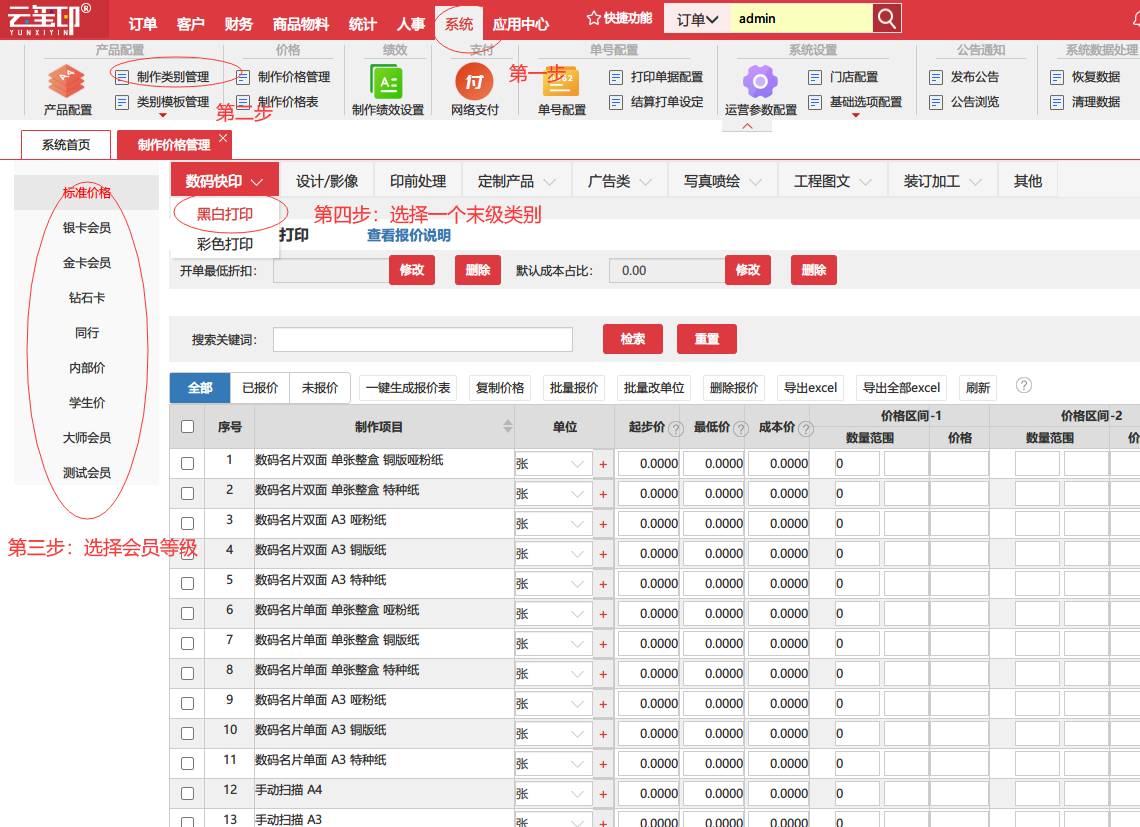Click the red plus in row 12

point(603,794)
